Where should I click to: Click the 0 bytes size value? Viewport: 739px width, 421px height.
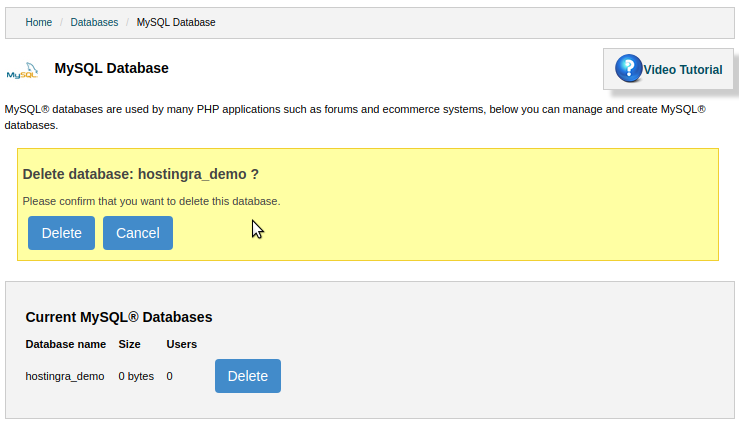click(136, 376)
